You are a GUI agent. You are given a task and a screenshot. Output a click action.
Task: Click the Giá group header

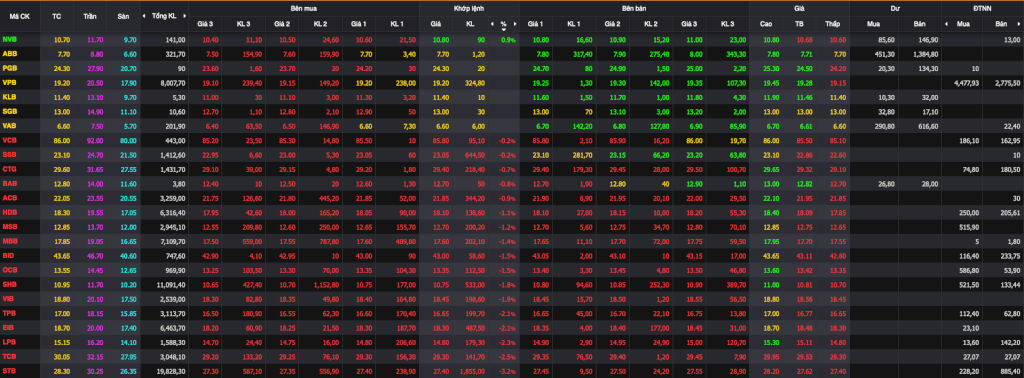tap(799, 8)
